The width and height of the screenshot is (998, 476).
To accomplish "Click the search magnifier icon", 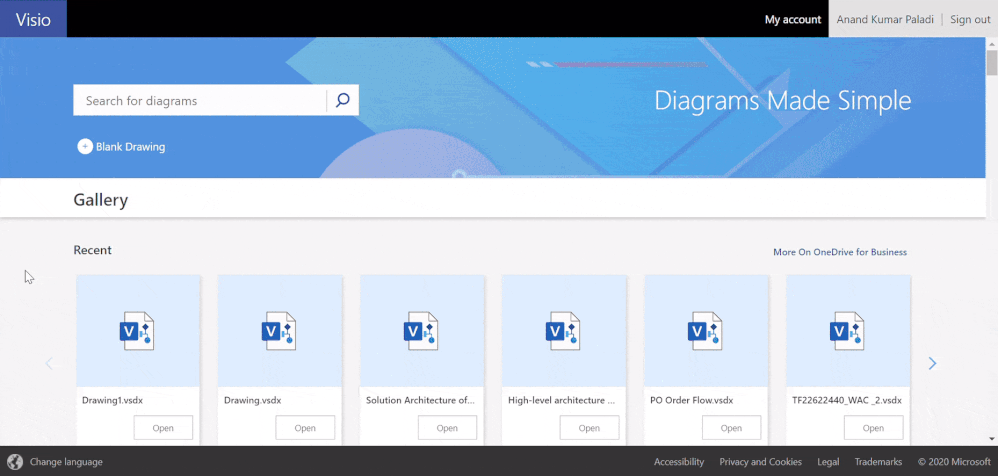I will 342,101.
